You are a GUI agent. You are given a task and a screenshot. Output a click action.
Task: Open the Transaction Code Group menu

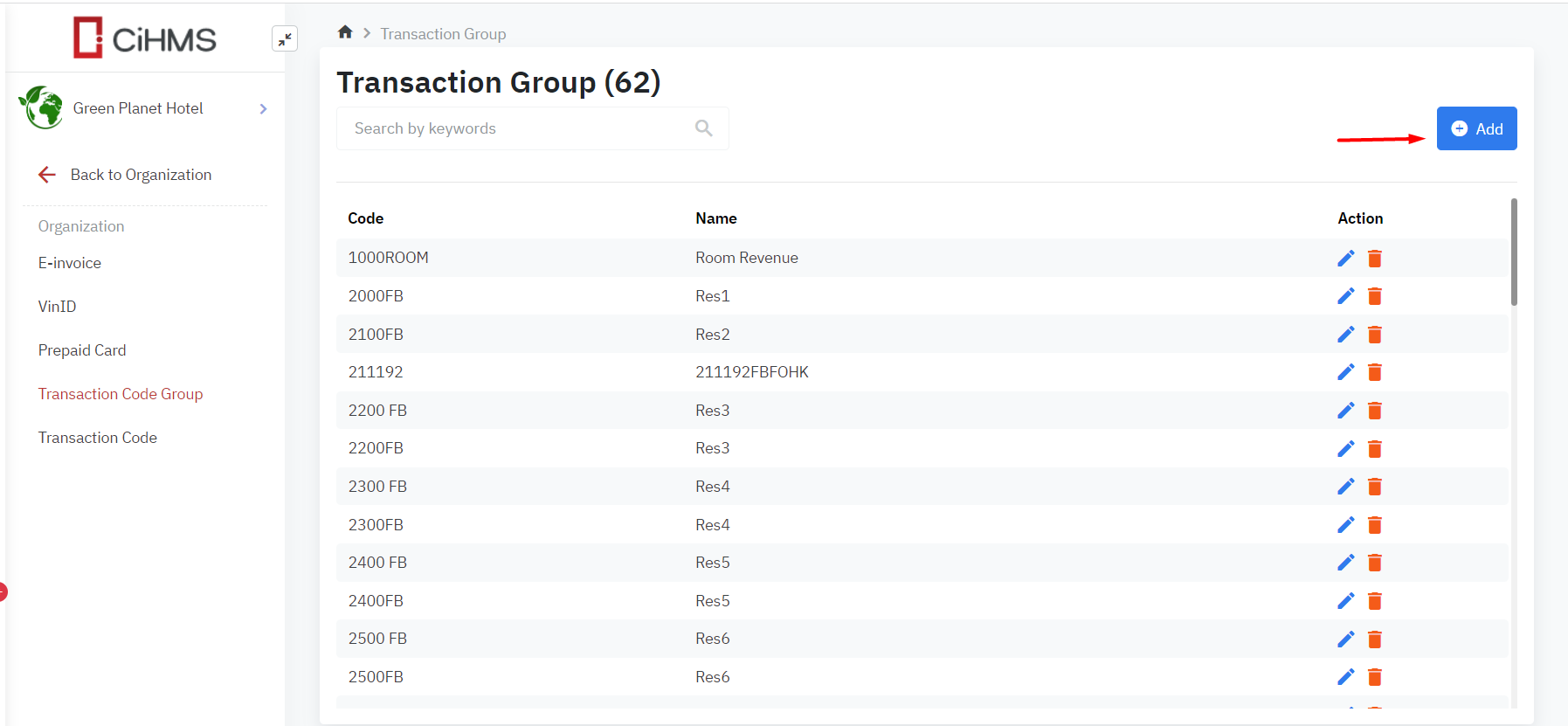pyautogui.click(x=121, y=394)
